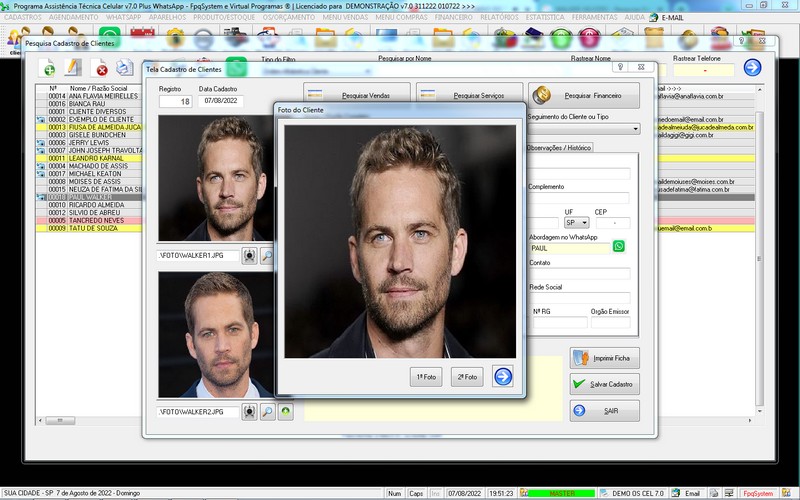Open Seguimento do Cliente ou Tipo dropdown

(x=636, y=129)
